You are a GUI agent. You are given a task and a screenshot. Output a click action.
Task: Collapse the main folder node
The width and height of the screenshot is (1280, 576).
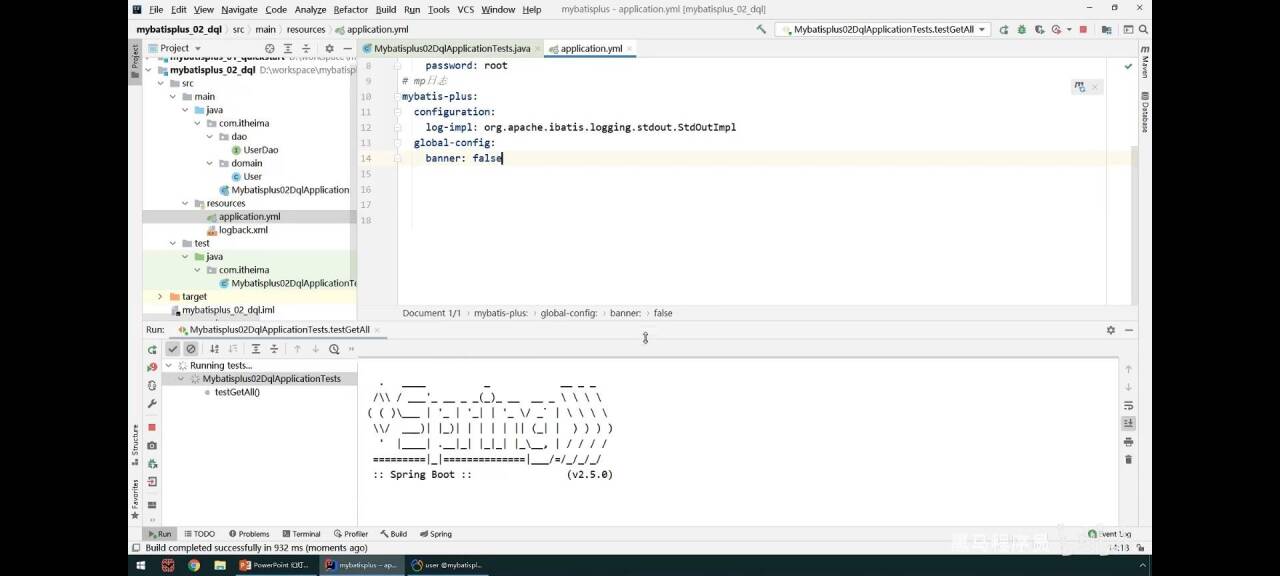[173, 97]
